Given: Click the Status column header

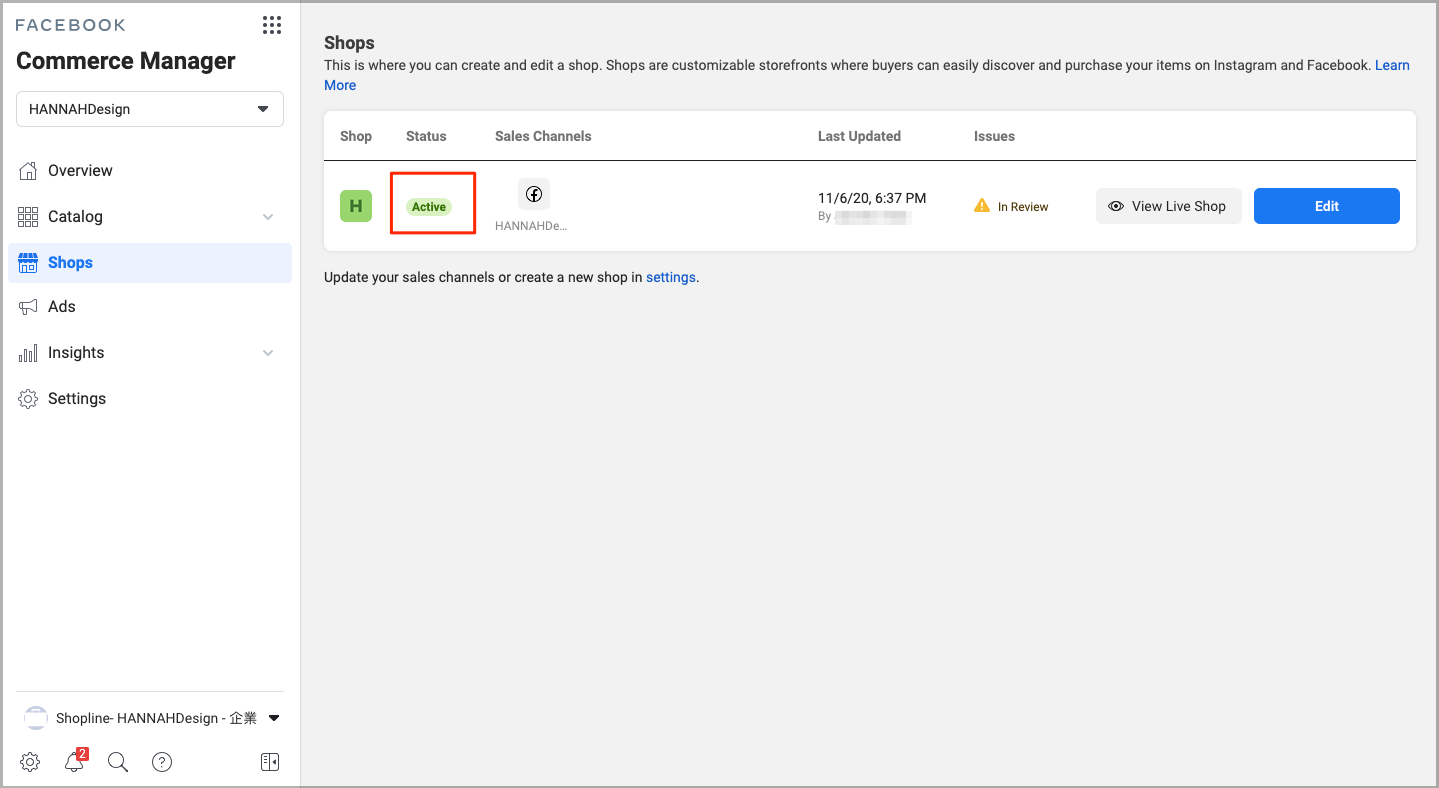Looking at the screenshot, I should (426, 136).
